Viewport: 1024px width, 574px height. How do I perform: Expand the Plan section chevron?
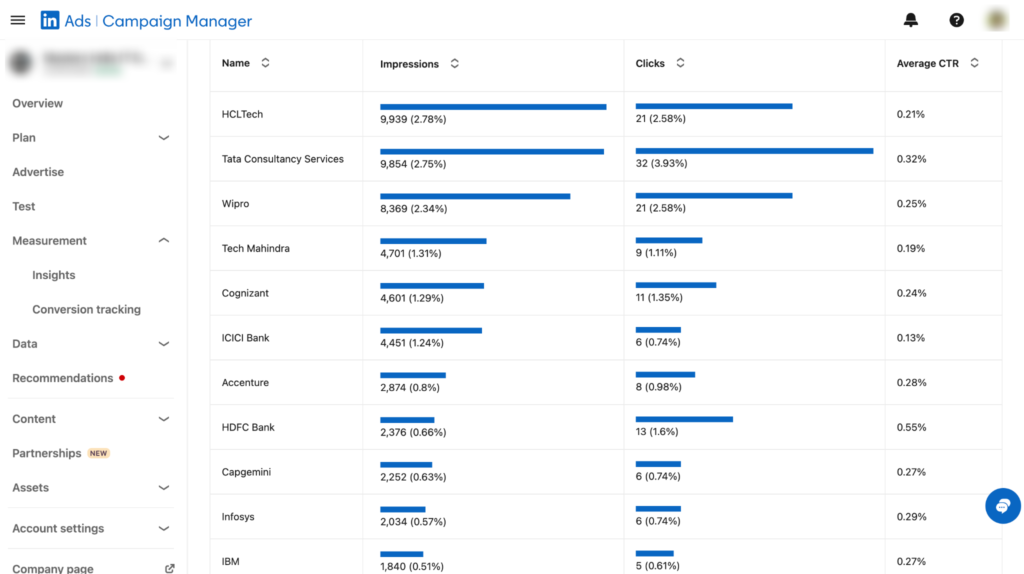coord(164,138)
